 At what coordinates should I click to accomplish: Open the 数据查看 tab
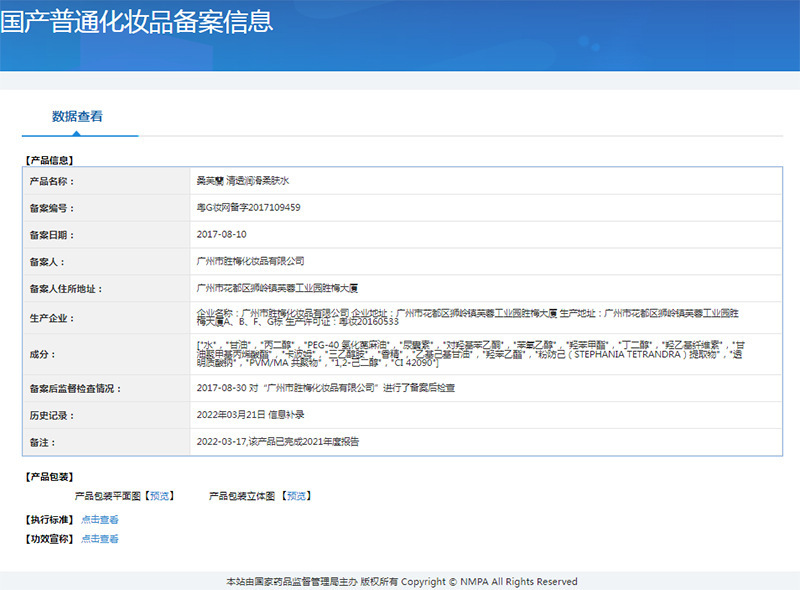(x=77, y=116)
